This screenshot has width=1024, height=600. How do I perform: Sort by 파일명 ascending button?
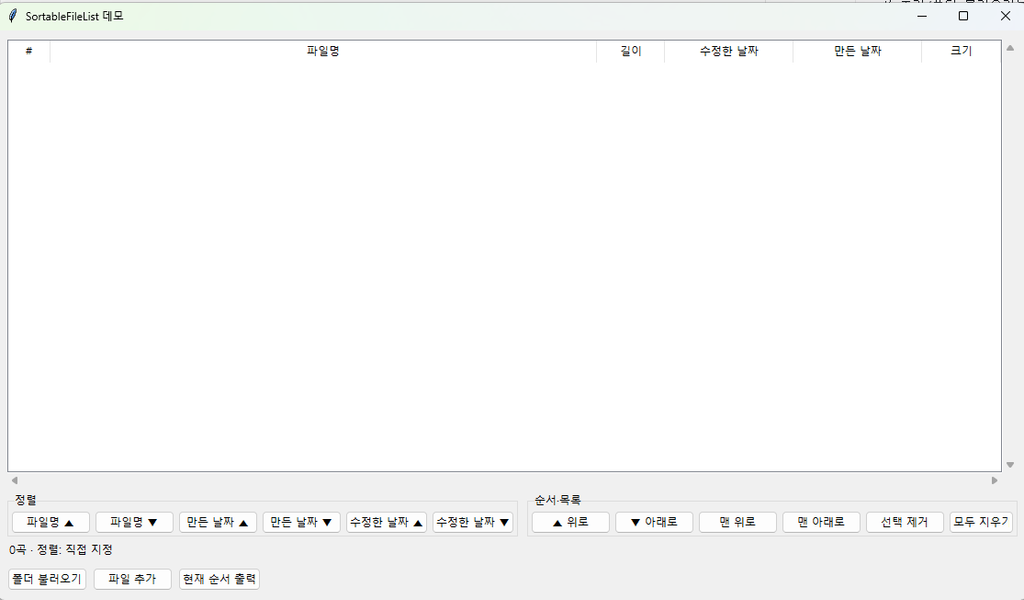(x=50, y=522)
